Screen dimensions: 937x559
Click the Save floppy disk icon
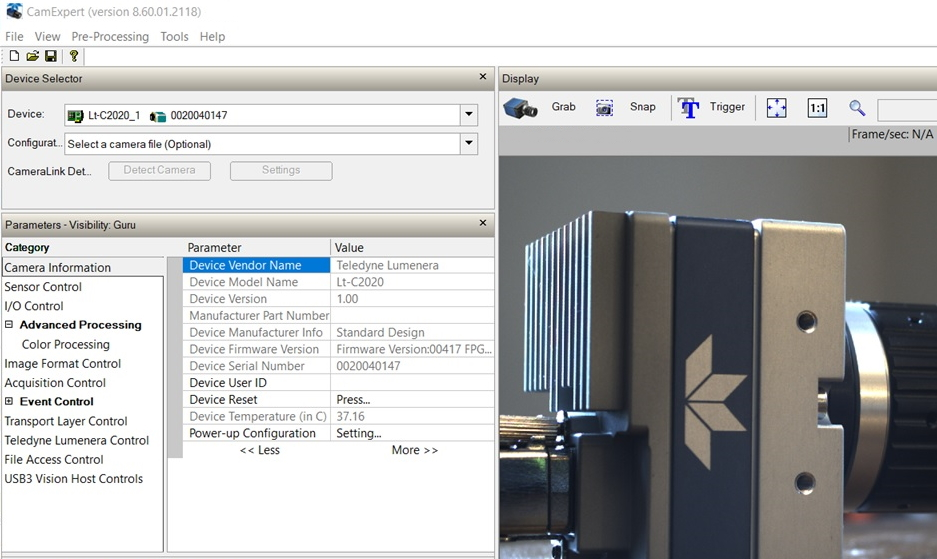pyautogui.click(x=50, y=57)
